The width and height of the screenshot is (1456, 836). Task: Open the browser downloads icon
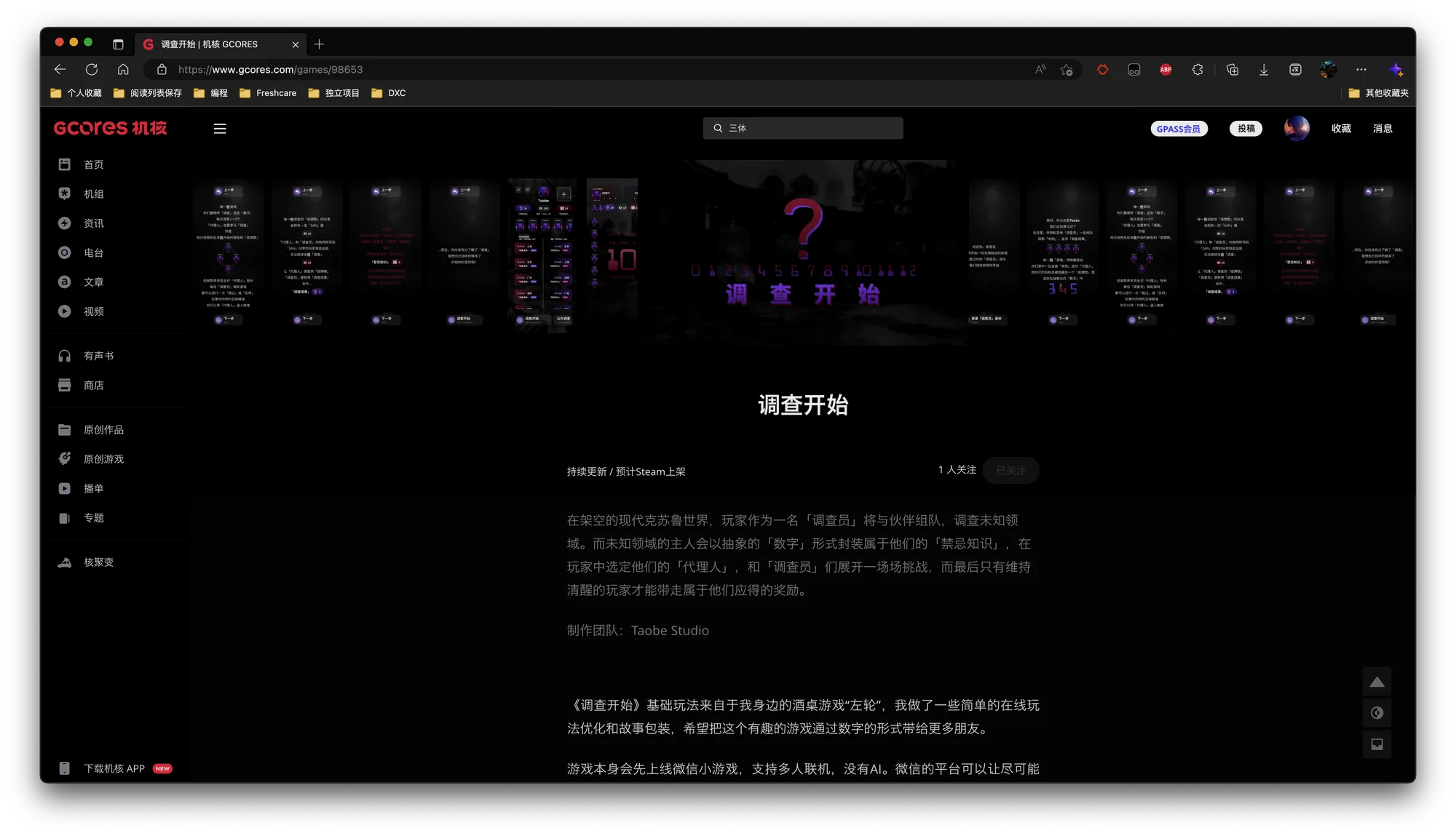click(1264, 69)
